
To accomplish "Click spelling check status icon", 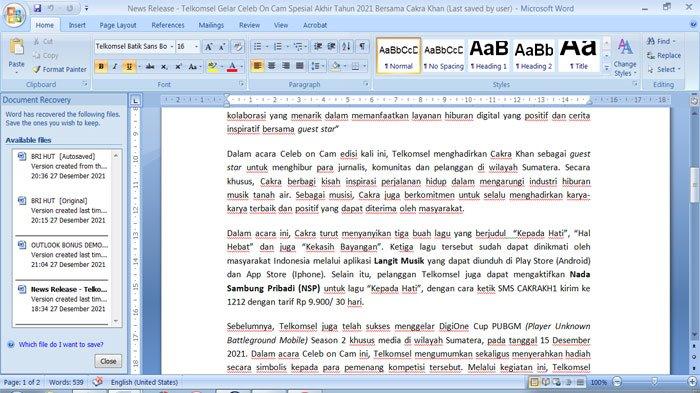I will (x=98, y=382).
